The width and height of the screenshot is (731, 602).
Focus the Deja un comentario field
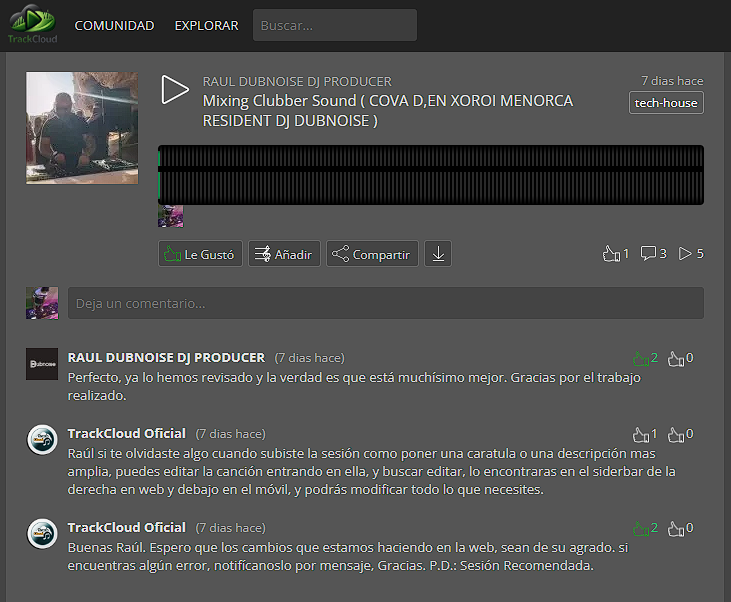point(386,303)
